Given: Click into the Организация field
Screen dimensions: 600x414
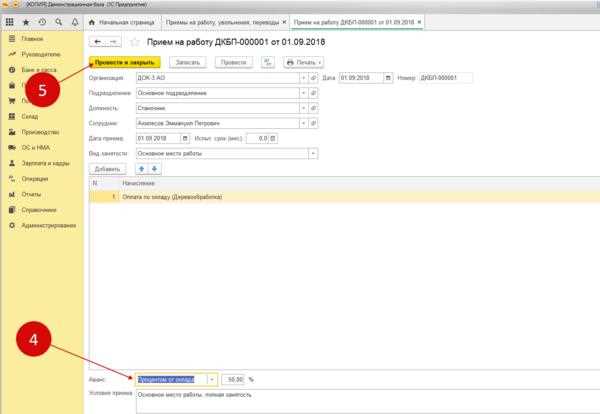Looking at the screenshot, I should pyautogui.click(x=218, y=78).
